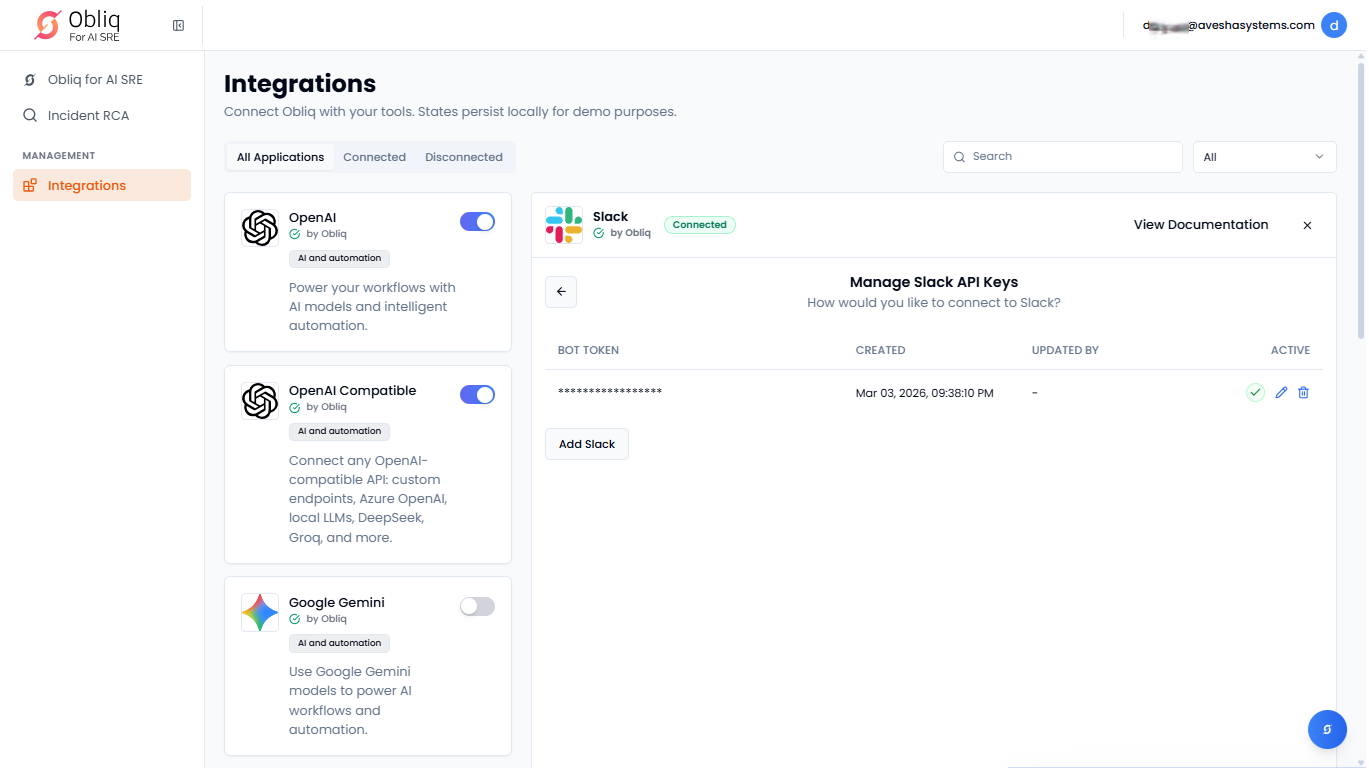Disable the OpenAI integration toggle
This screenshot has width=1369, height=768.
477,222
